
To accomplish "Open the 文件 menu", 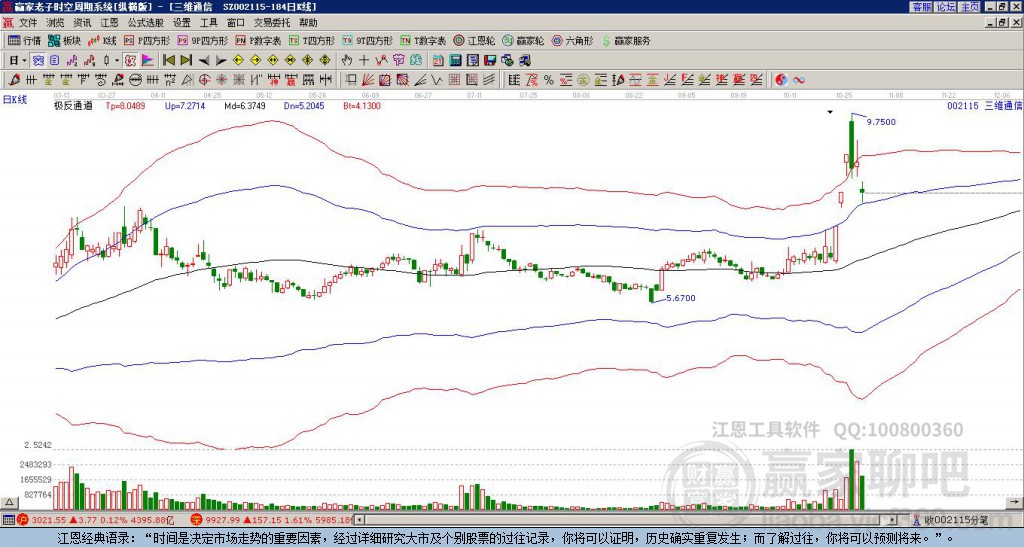I will click(27, 23).
